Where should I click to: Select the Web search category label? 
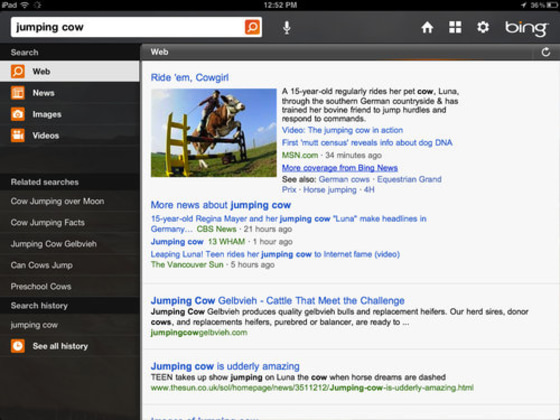point(41,71)
